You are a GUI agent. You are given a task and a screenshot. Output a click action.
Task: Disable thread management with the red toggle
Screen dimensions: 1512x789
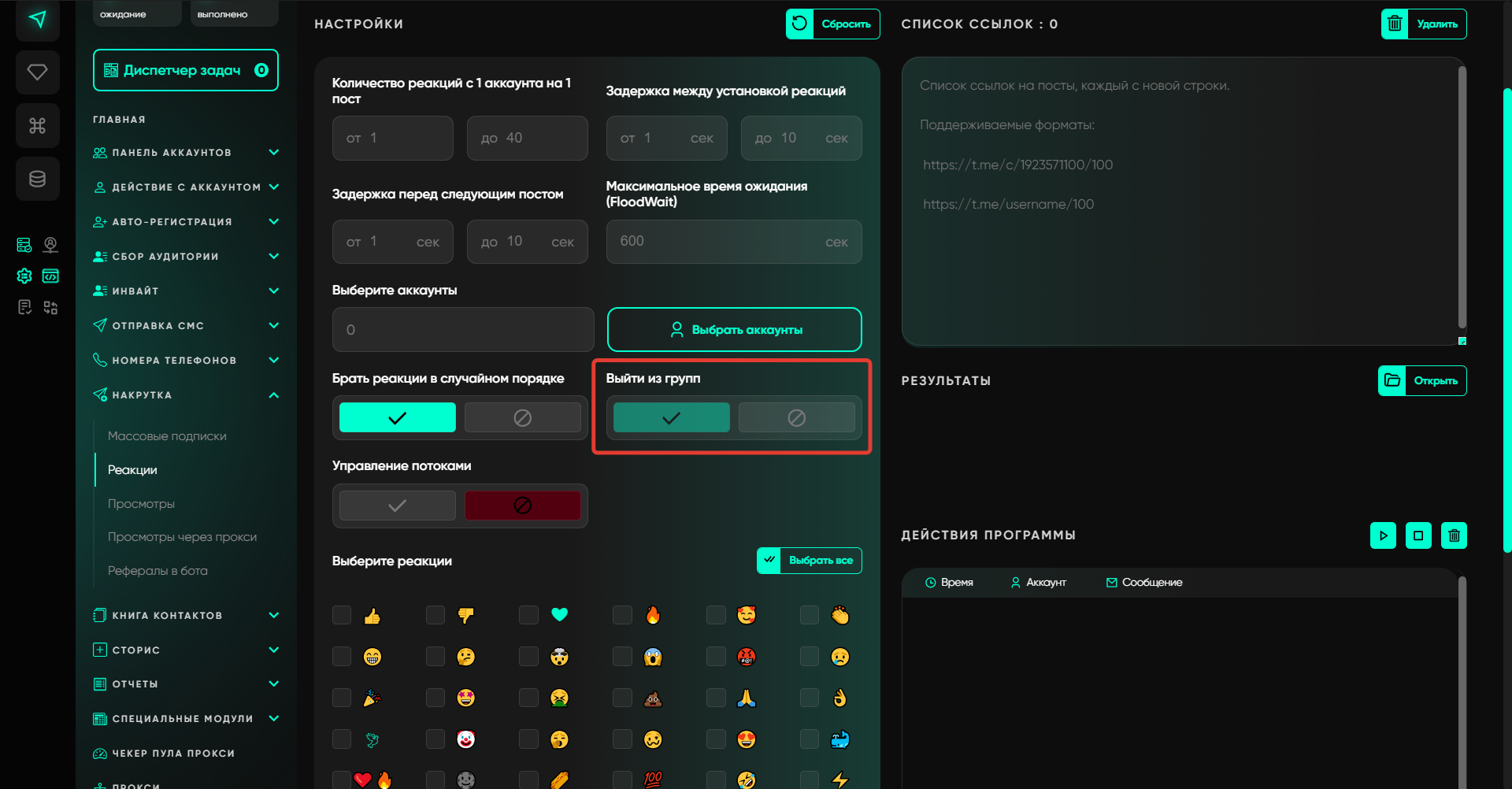[522, 506]
